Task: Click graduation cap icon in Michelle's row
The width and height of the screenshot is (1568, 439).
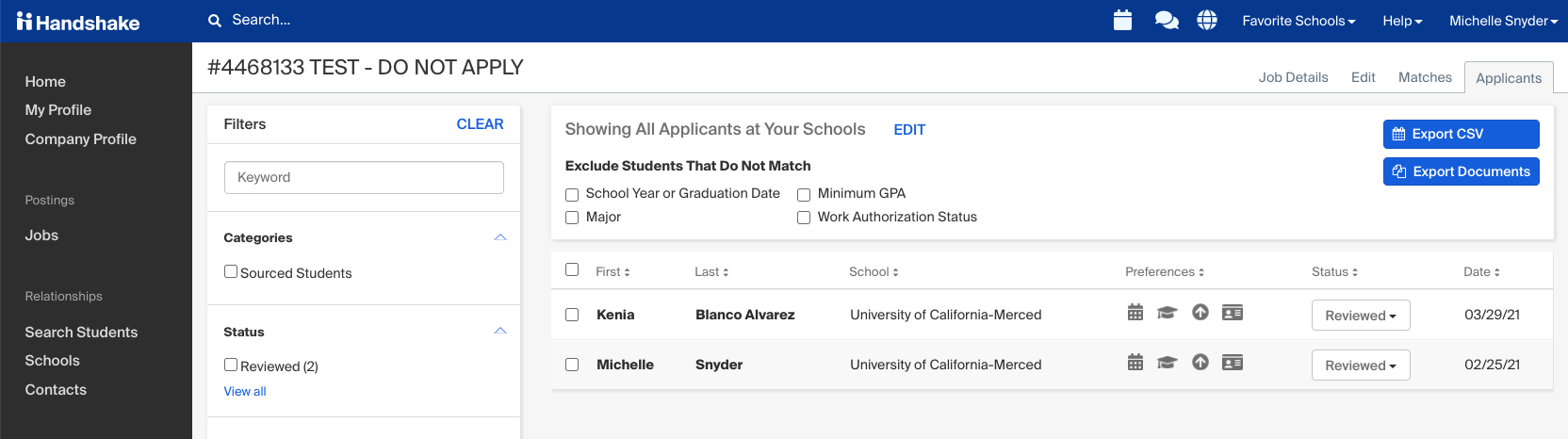Action: [x=1168, y=363]
